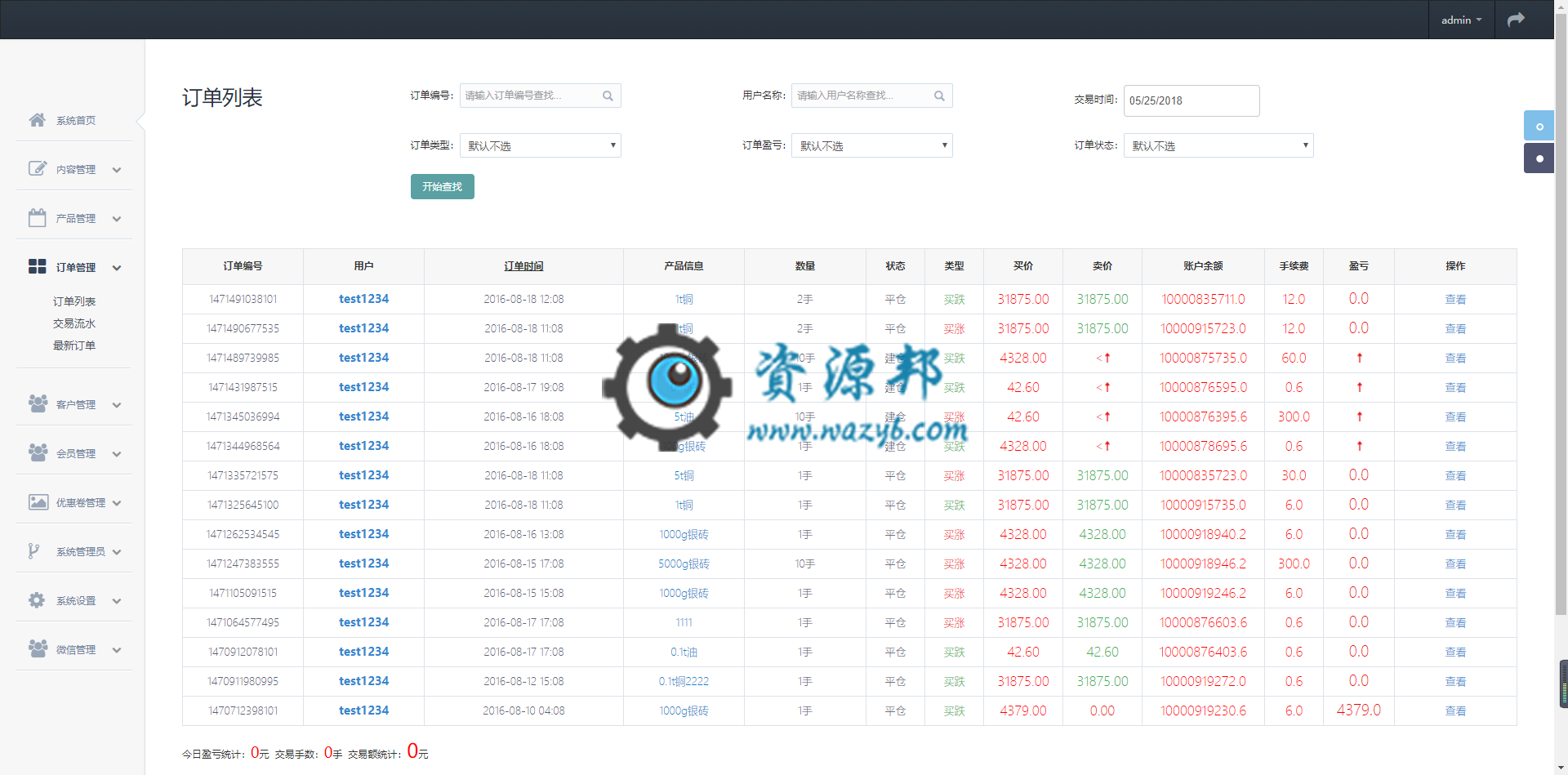The image size is (1568, 775).
Task: Click the gear icon for 系统设置
Action: [x=37, y=600]
